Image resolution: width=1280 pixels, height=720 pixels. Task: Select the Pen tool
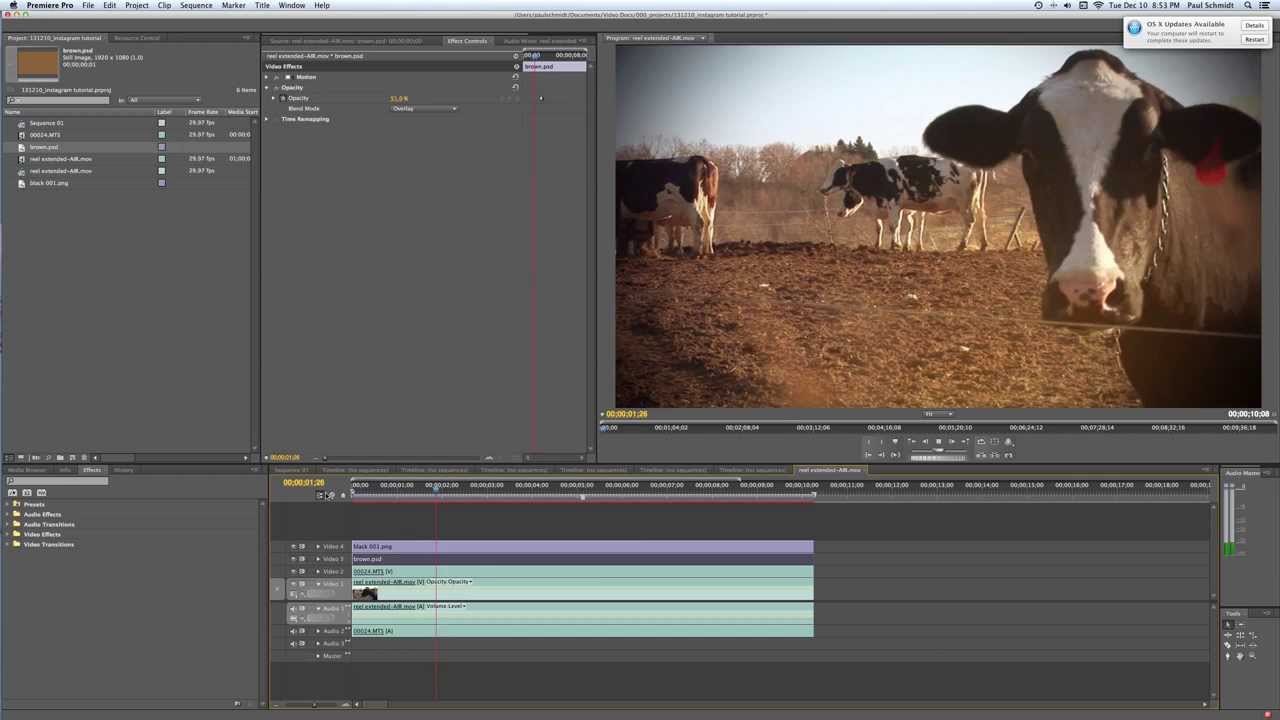coord(1228,656)
